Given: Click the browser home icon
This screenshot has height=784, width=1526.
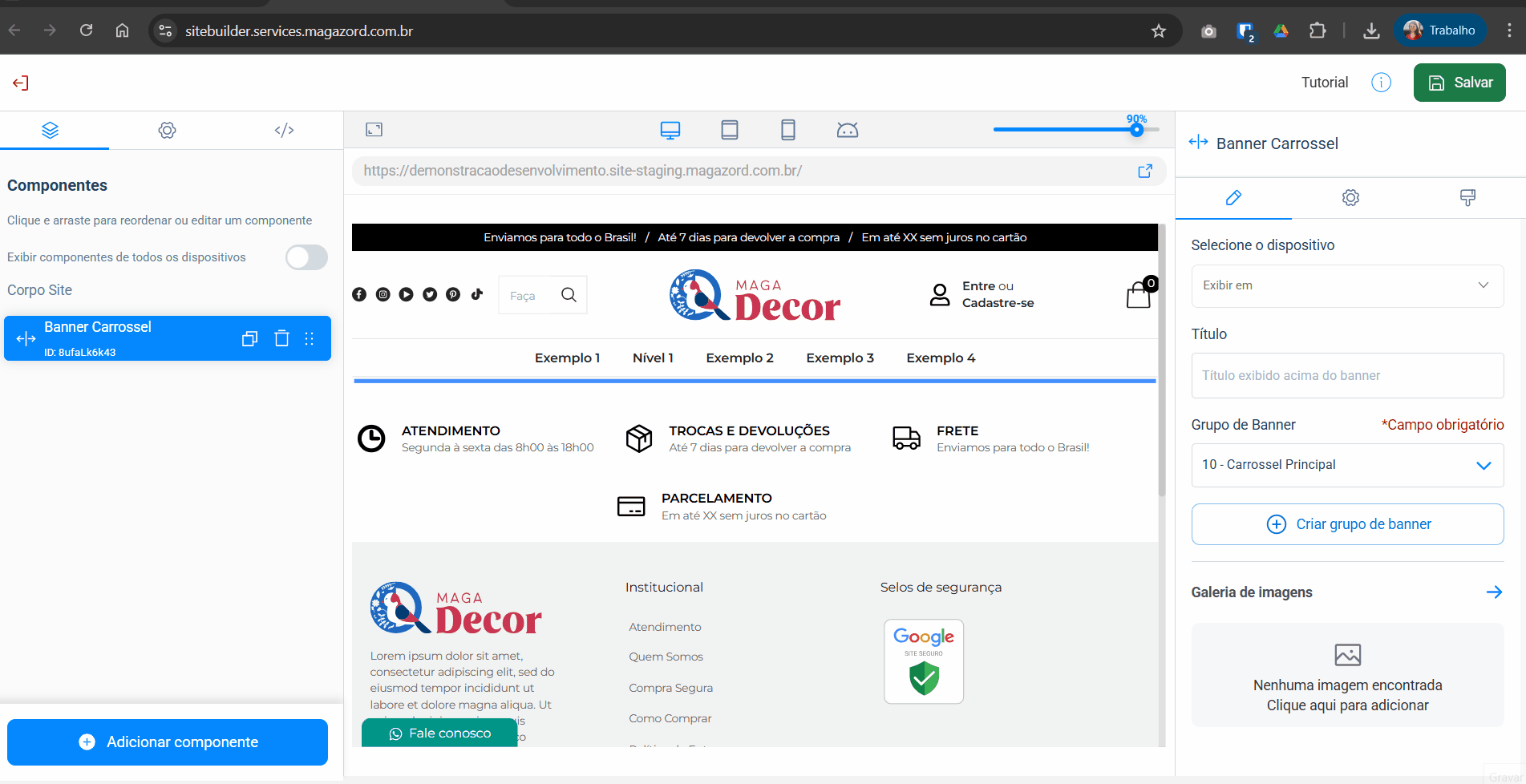Looking at the screenshot, I should tap(122, 30).
